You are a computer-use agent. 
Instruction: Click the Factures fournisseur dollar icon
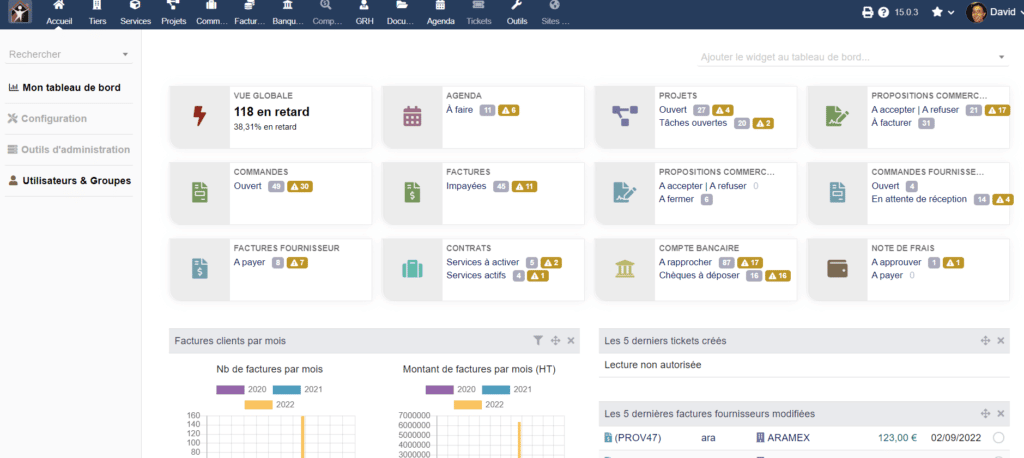200,269
